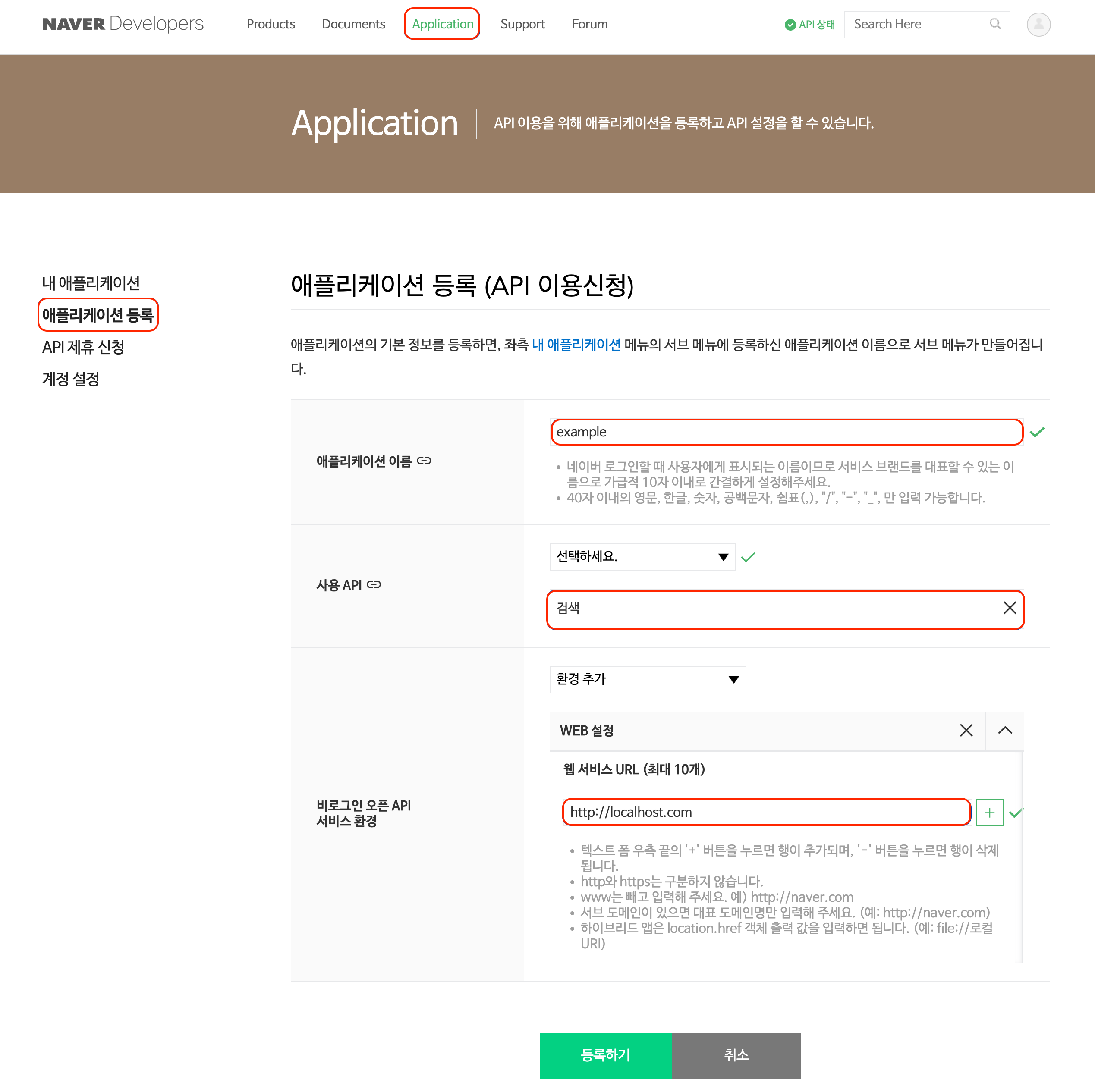Click the web service URL input field
Image resolution: width=1095 pixels, height=1092 pixels.
click(x=766, y=812)
